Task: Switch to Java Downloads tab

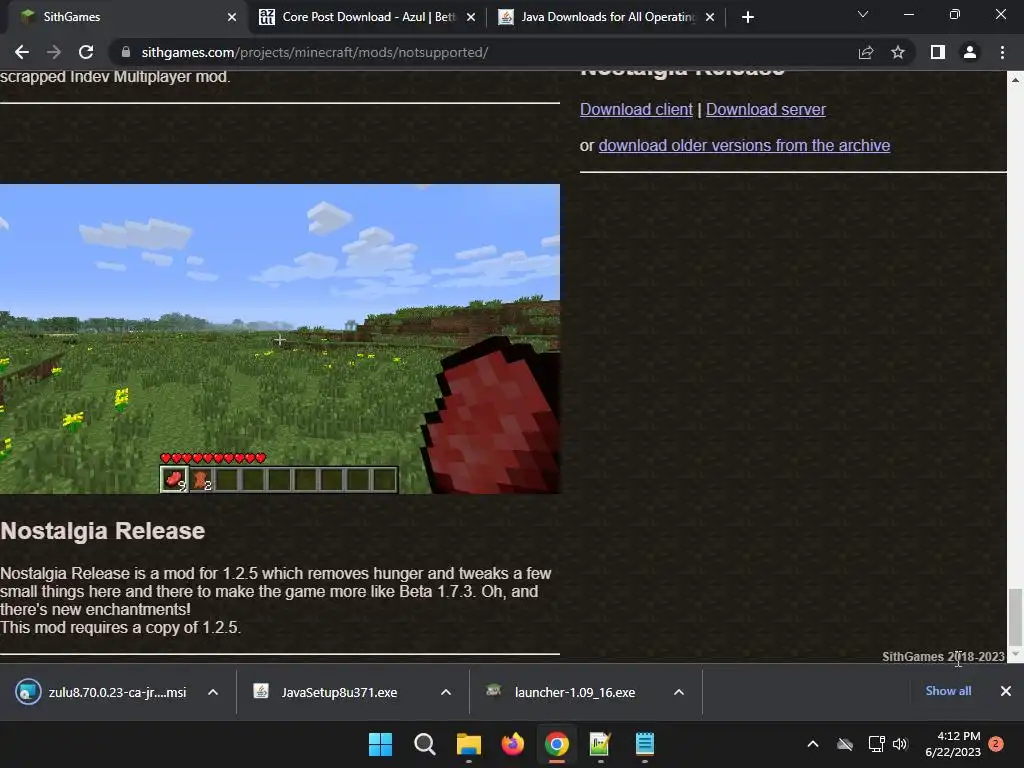Action: click(607, 17)
